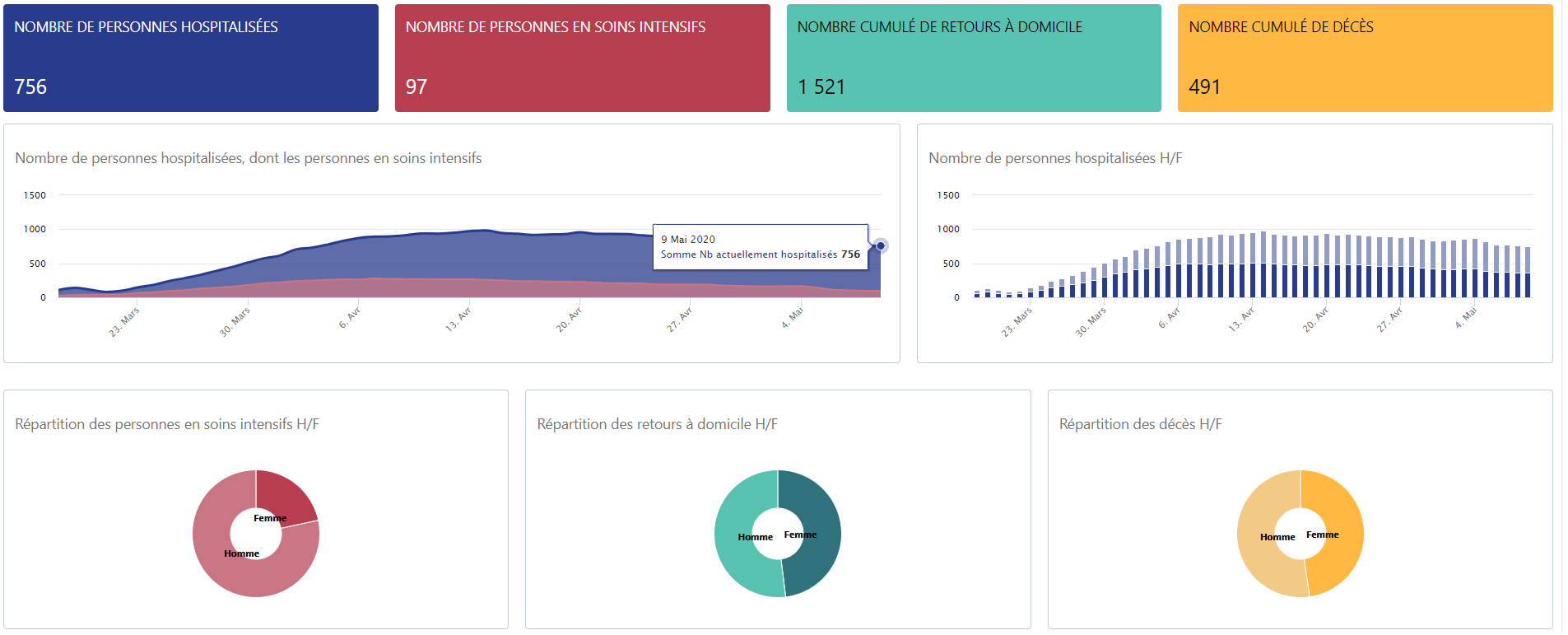Screen dimensions: 1568x635
Task: Click the '20. Avr' axis label on the area chart
Action: click(x=569, y=319)
